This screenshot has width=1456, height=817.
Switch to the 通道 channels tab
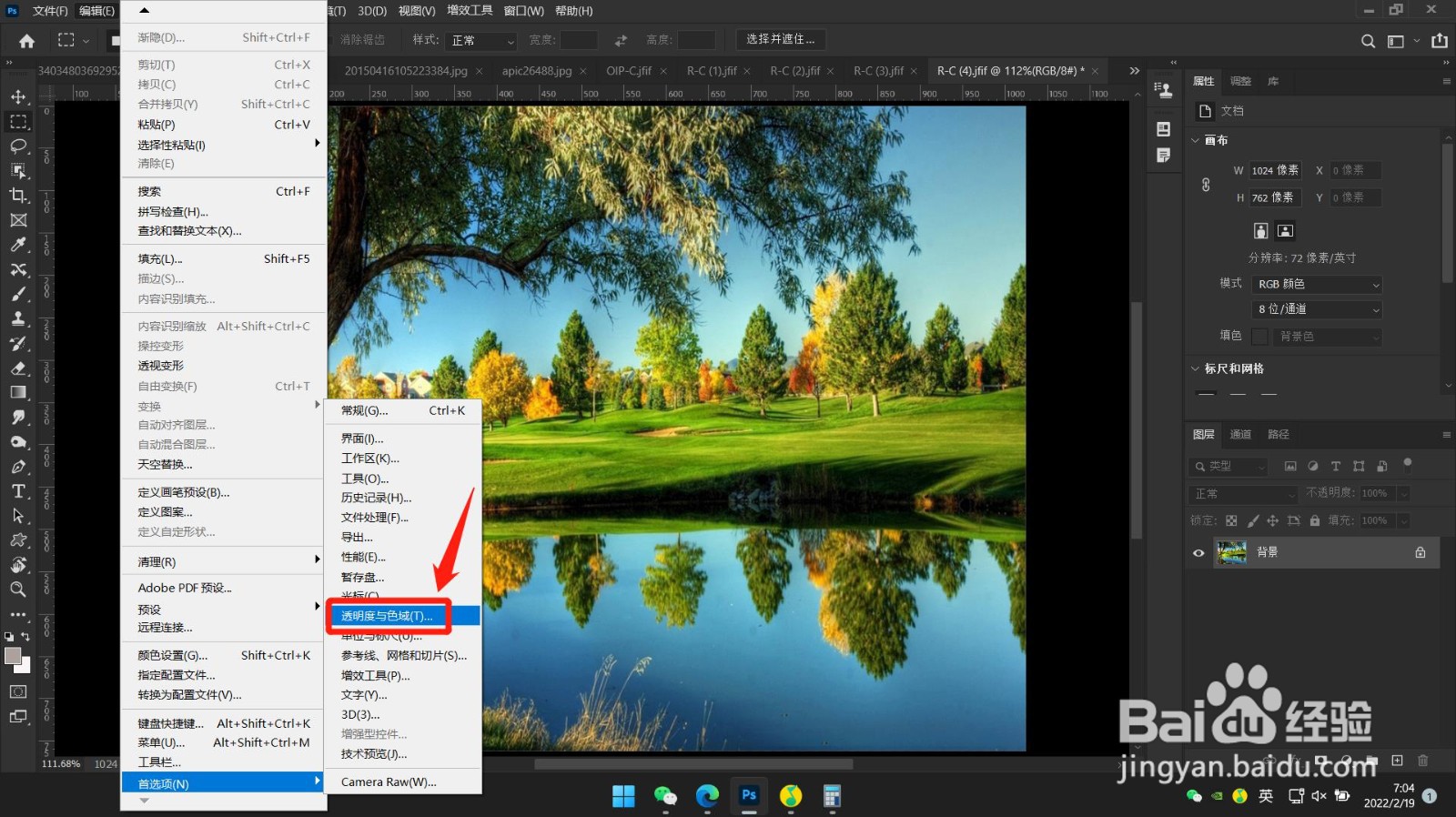point(1240,434)
